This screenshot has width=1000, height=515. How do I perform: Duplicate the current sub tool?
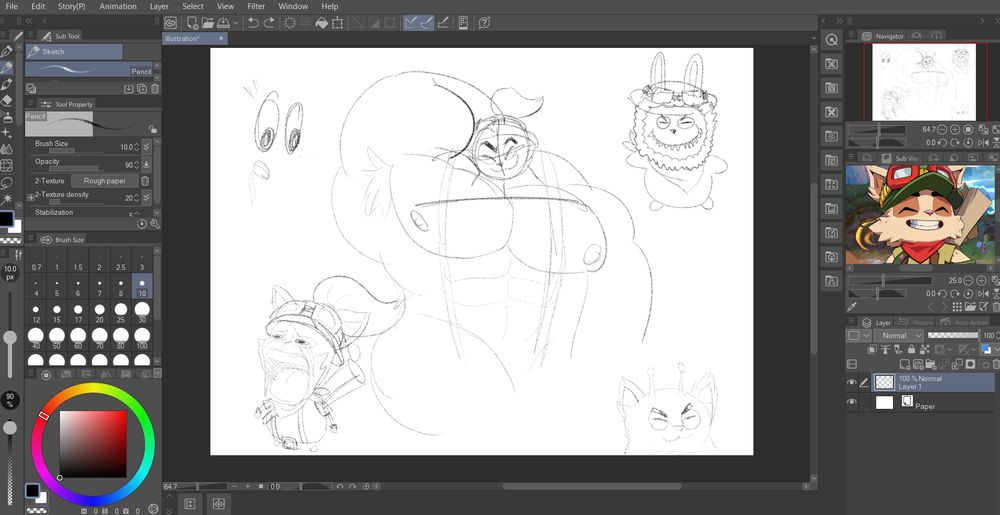tap(142, 89)
